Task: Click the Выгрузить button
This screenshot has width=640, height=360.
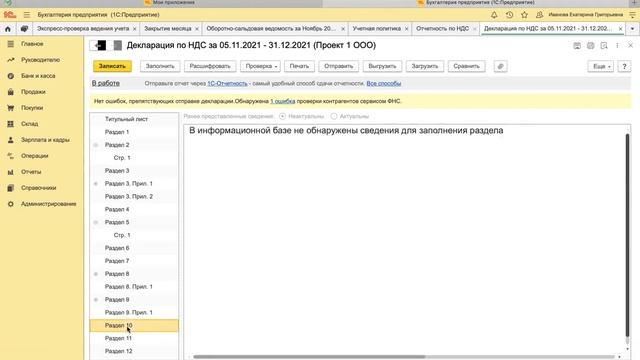Action: point(382,66)
